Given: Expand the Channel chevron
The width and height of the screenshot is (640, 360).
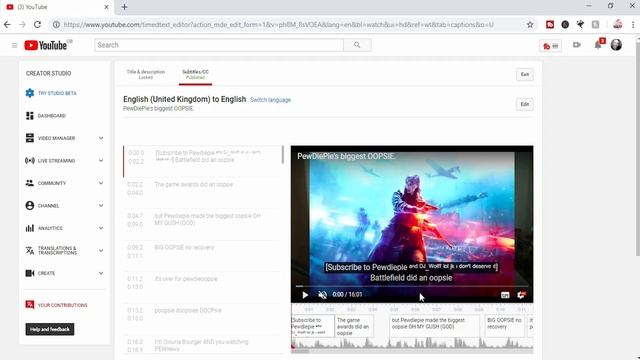Looking at the screenshot, I should click(x=101, y=206).
